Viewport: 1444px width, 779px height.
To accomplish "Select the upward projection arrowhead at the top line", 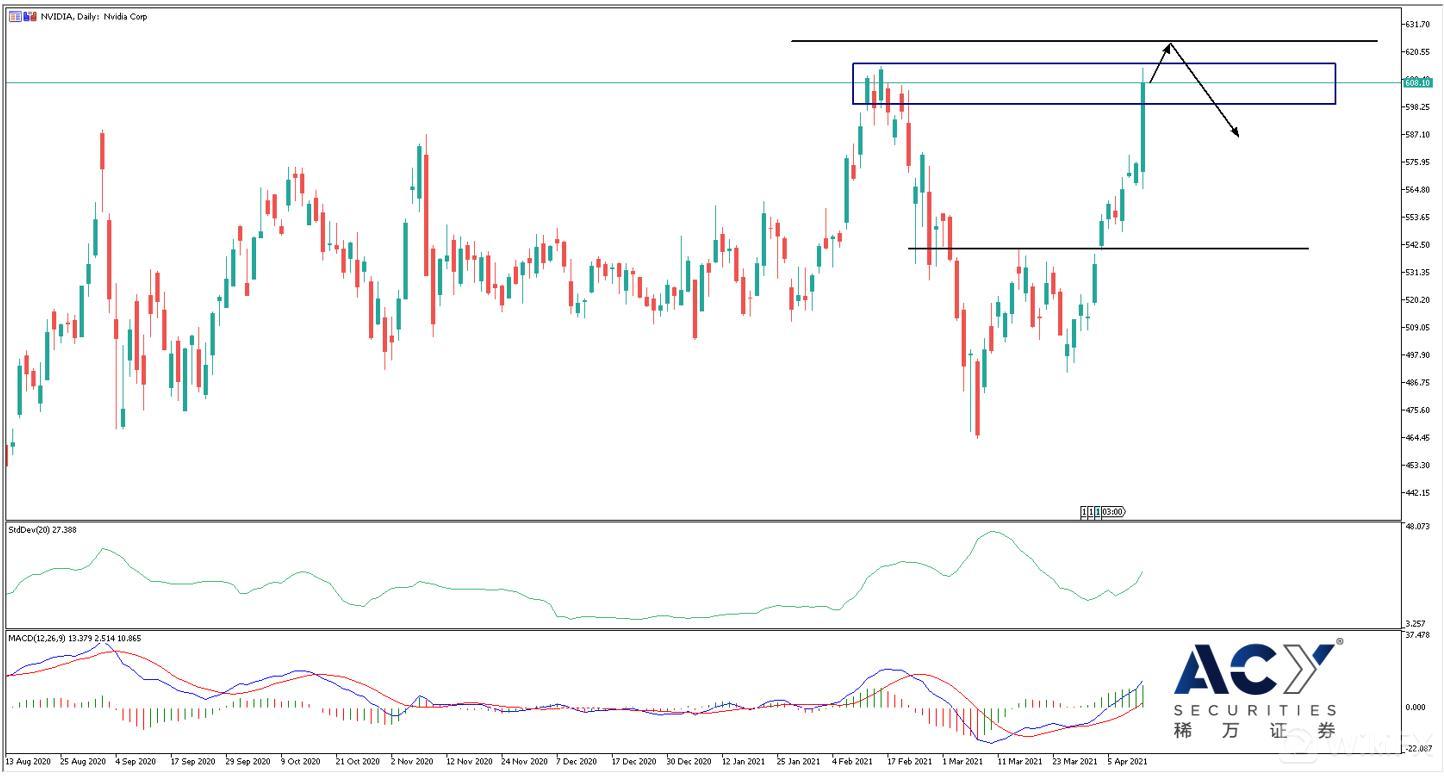I will (x=1169, y=46).
